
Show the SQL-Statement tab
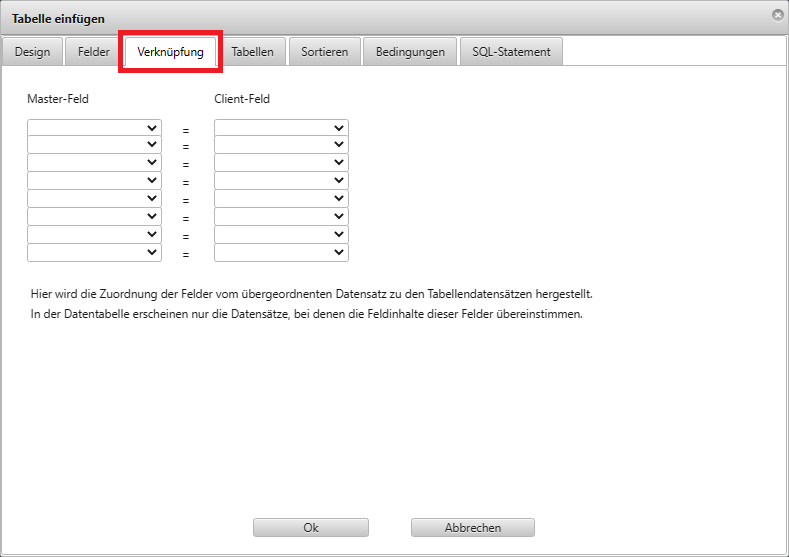click(511, 52)
